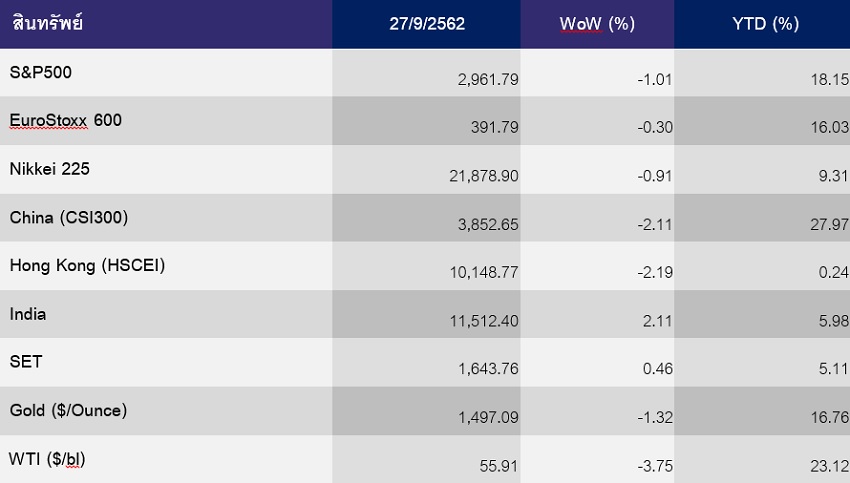The image size is (850, 483).
Task: Select the S&P500 price cell 2,961.79
Action: 486,79
